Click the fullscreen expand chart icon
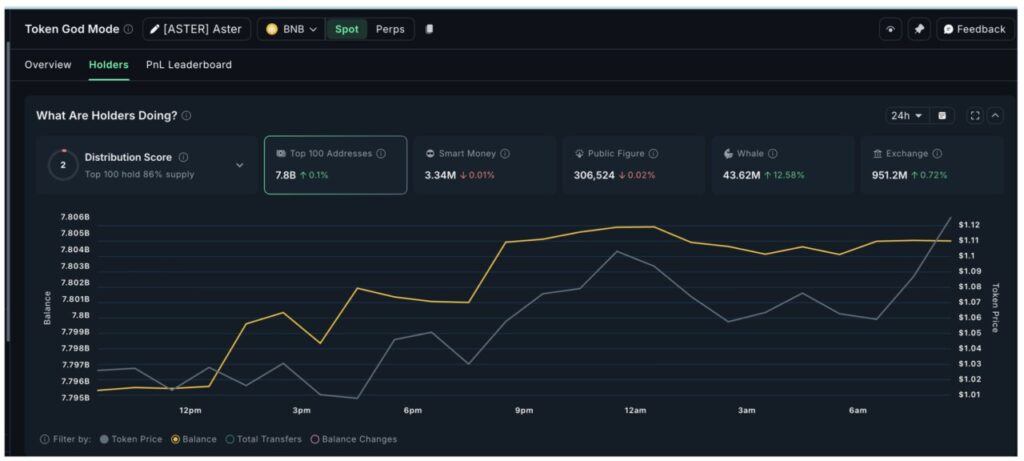Screen dimensions: 1024x461 [975, 116]
